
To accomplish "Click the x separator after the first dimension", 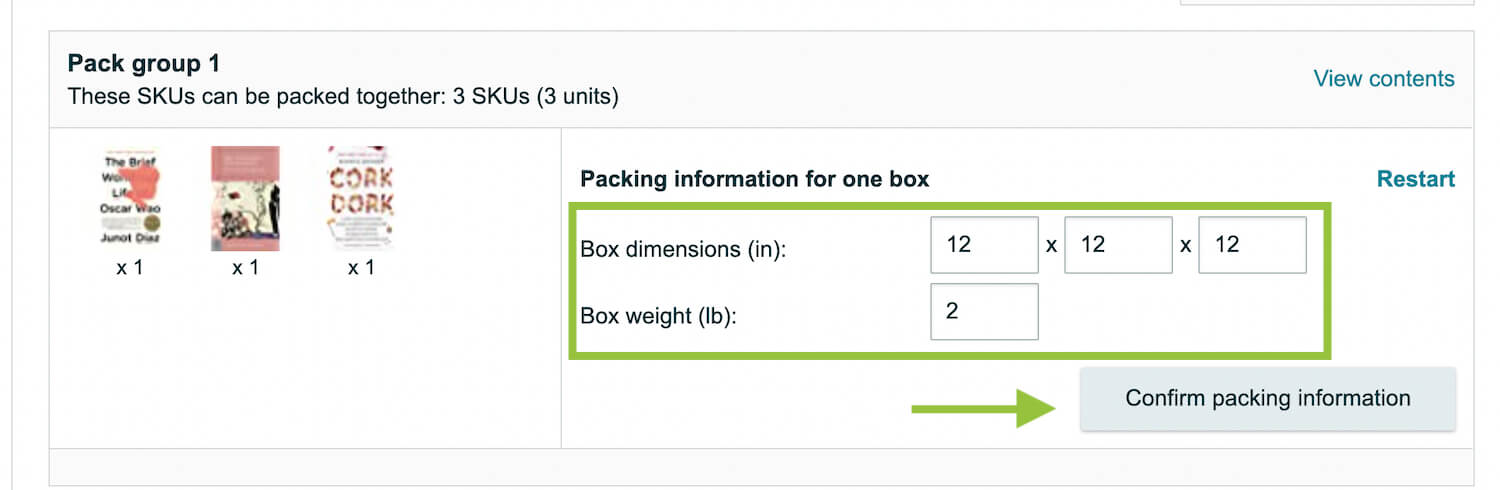I will [x=1051, y=245].
